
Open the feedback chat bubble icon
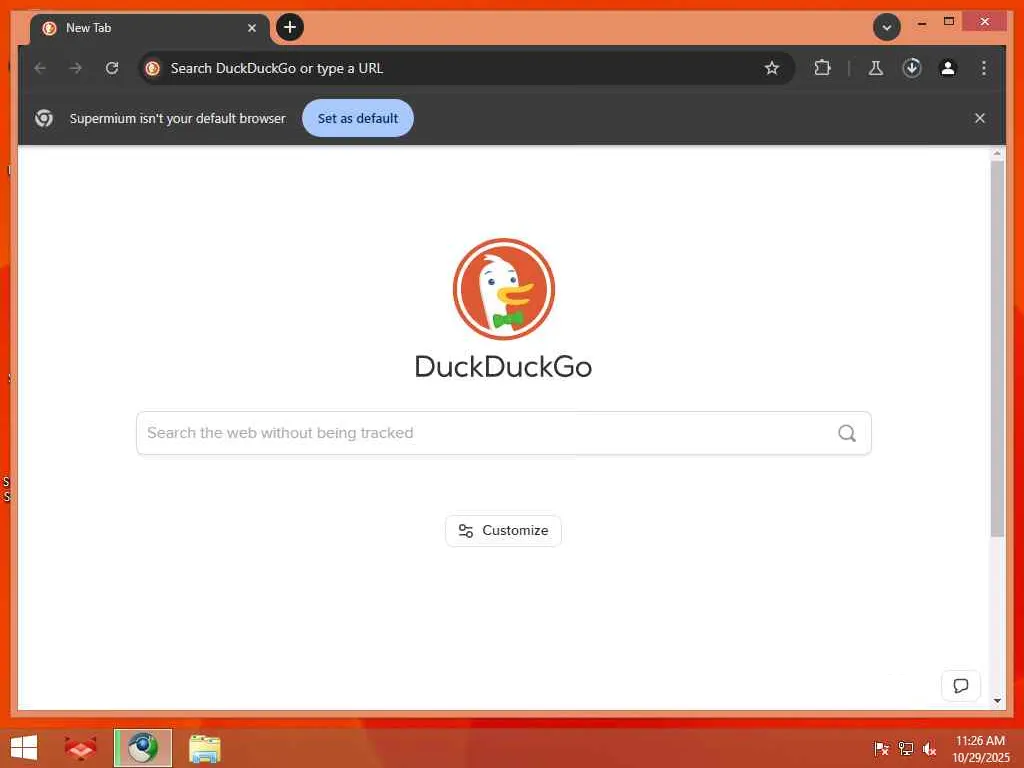961,686
